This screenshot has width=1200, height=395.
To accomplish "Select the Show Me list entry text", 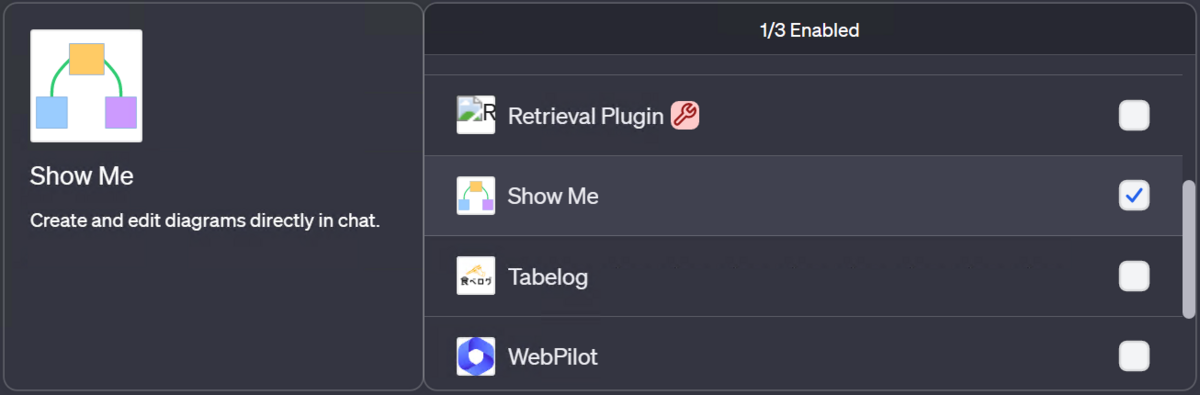I will [553, 196].
